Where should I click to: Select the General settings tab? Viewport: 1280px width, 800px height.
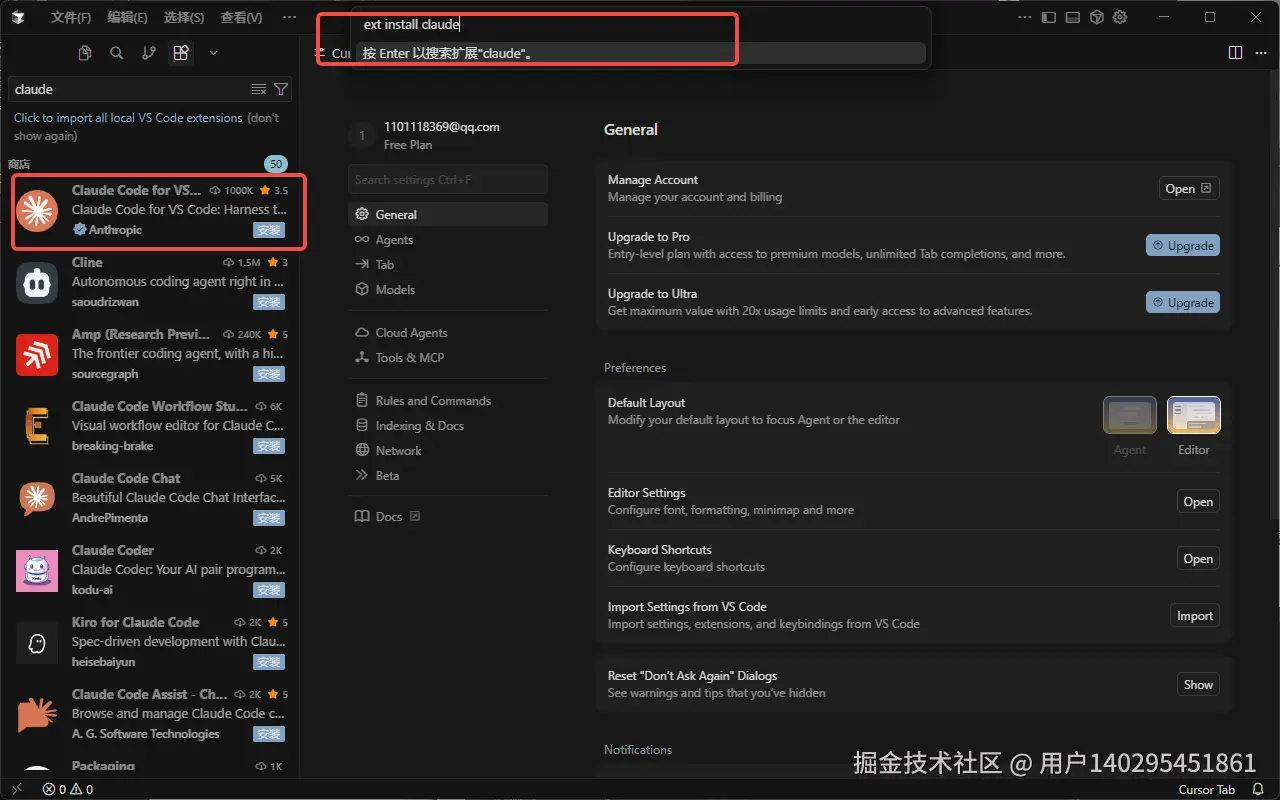coord(448,214)
